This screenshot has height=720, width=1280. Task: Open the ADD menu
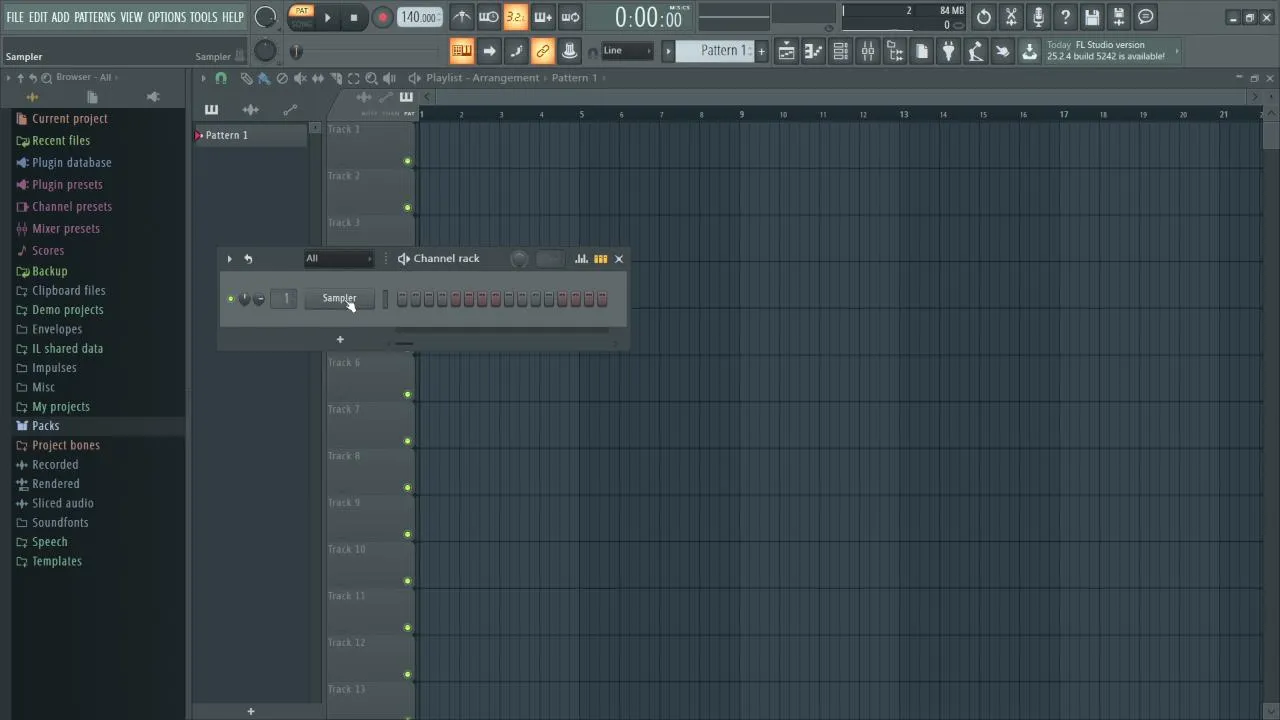click(x=61, y=17)
